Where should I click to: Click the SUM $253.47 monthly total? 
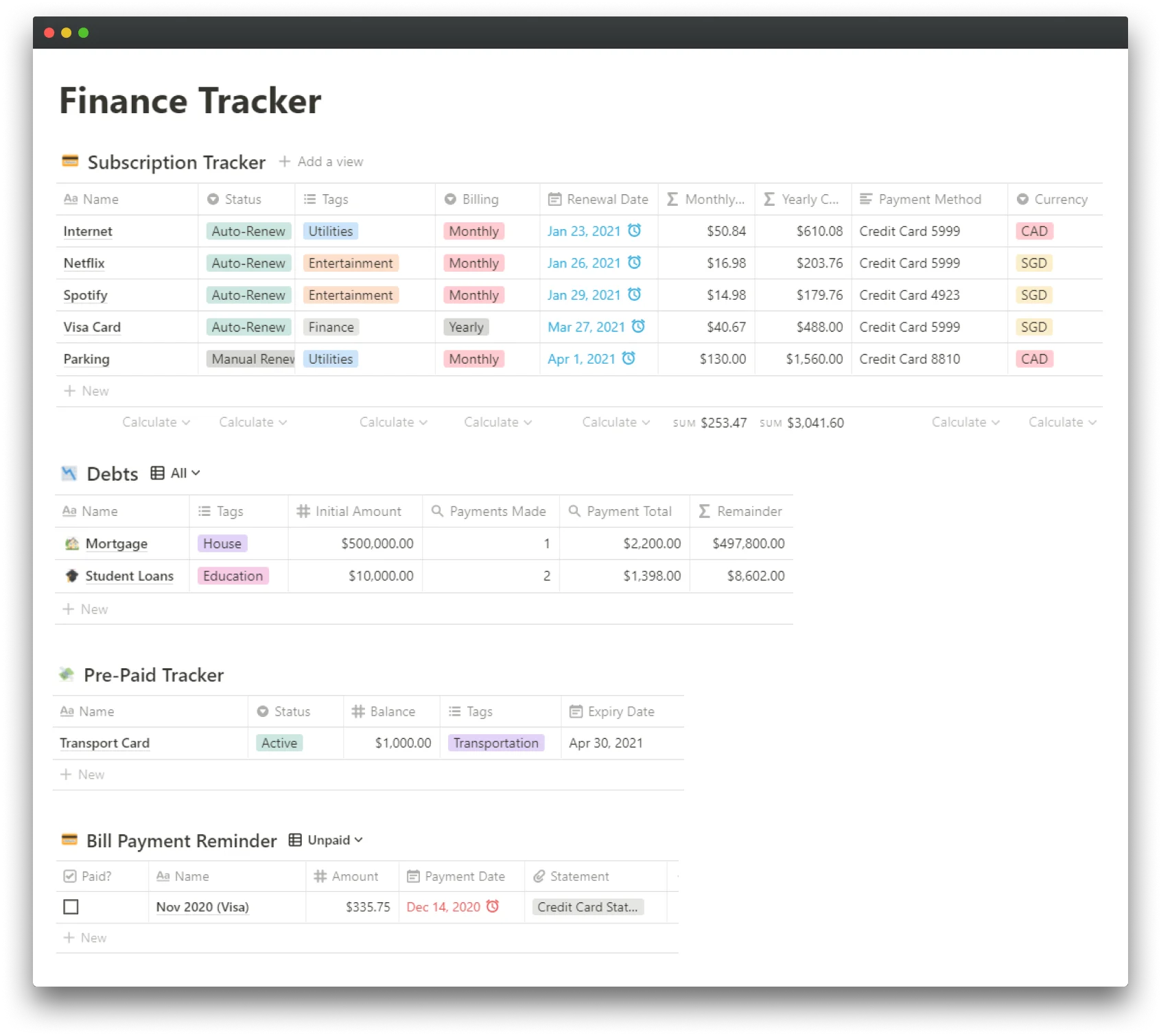click(709, 423)
